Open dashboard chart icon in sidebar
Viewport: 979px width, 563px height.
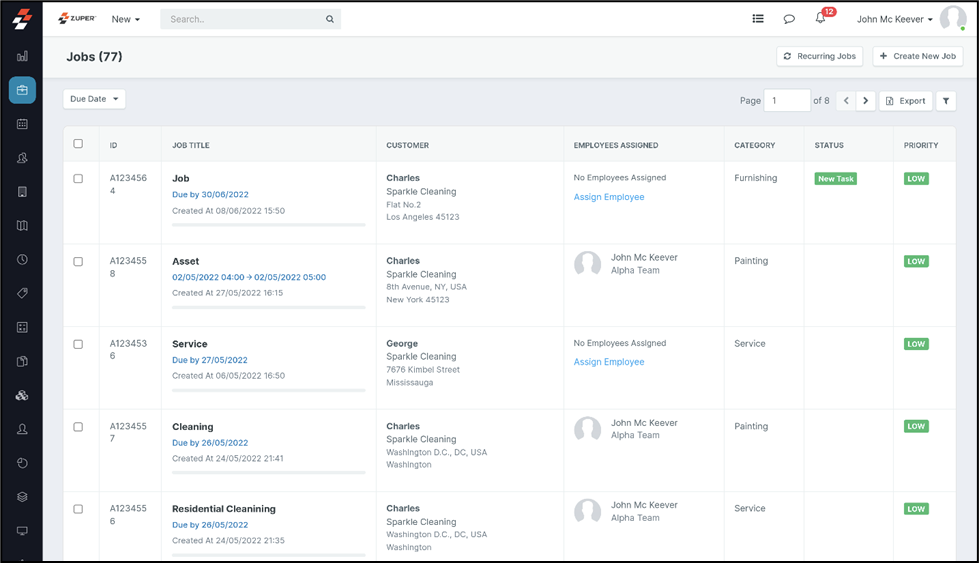22,56
